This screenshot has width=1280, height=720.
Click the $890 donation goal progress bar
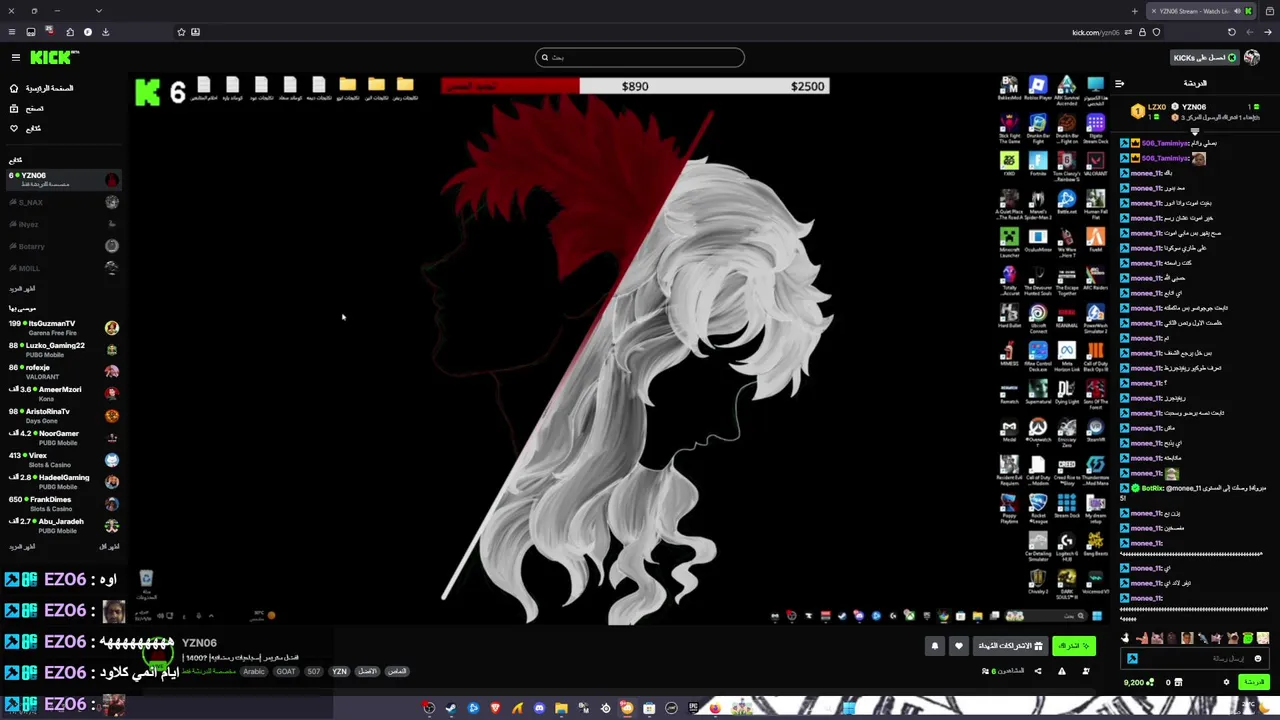click(x=635, y=86)
